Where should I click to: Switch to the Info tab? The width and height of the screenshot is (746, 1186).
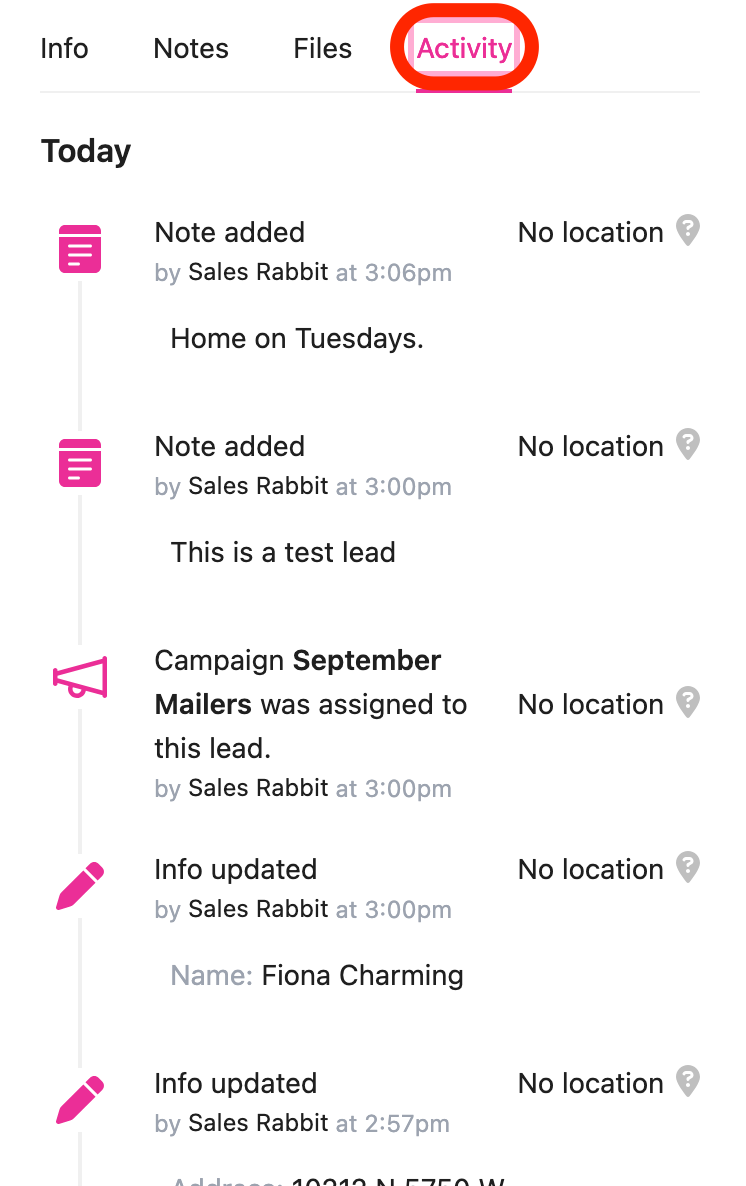(x=64, y=48)
